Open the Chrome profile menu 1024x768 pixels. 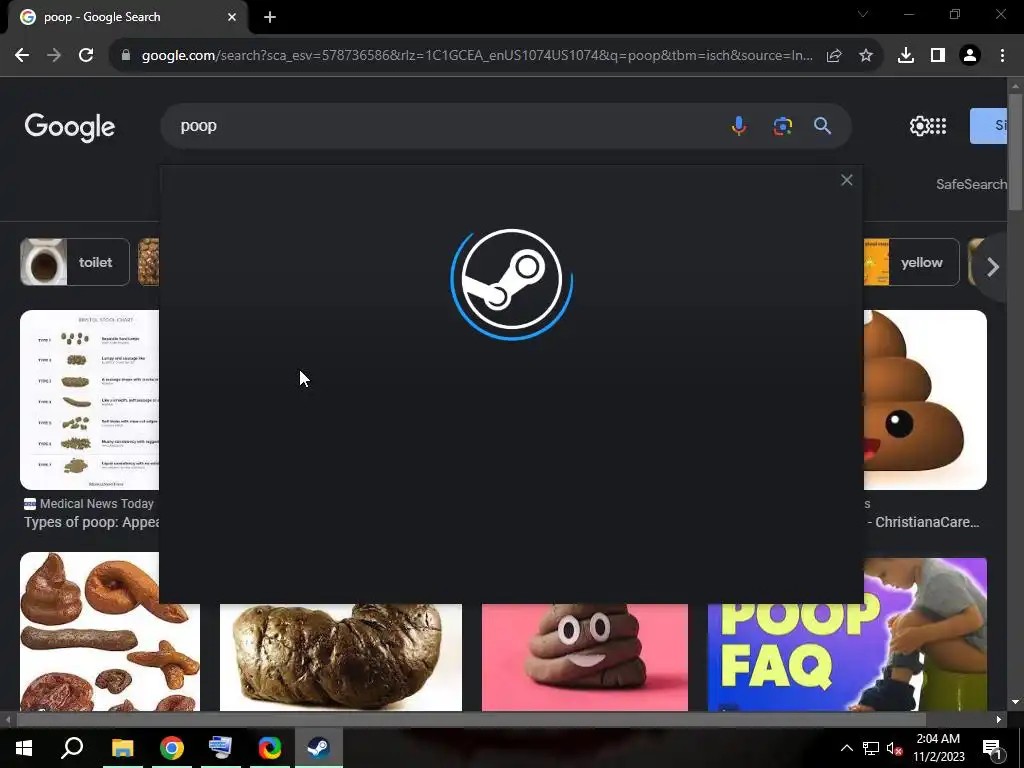(970, 56)
